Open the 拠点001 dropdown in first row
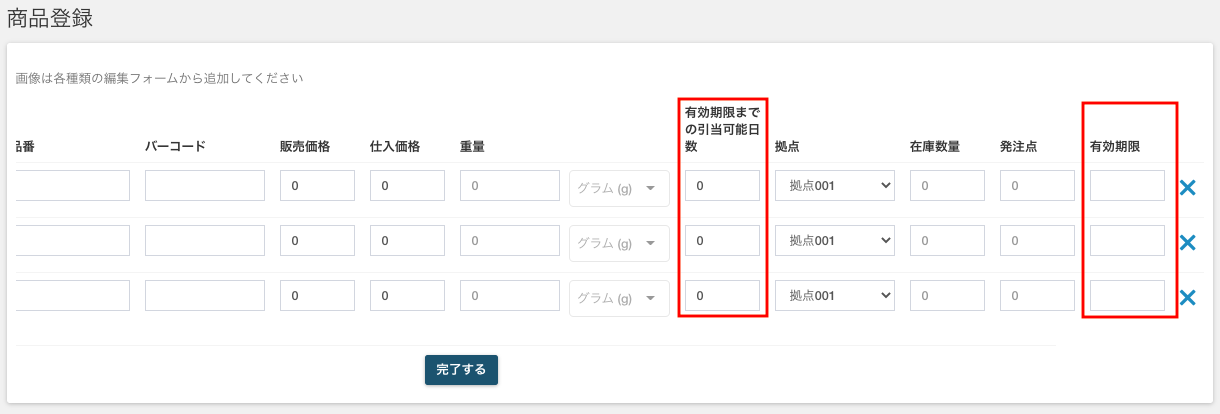Viewport: 1220px width, 414px height. click(835, 185)
